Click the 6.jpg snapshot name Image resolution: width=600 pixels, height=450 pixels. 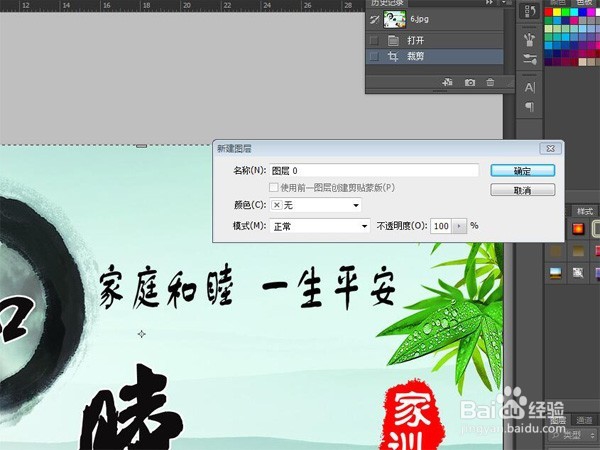tap(419, 19)
